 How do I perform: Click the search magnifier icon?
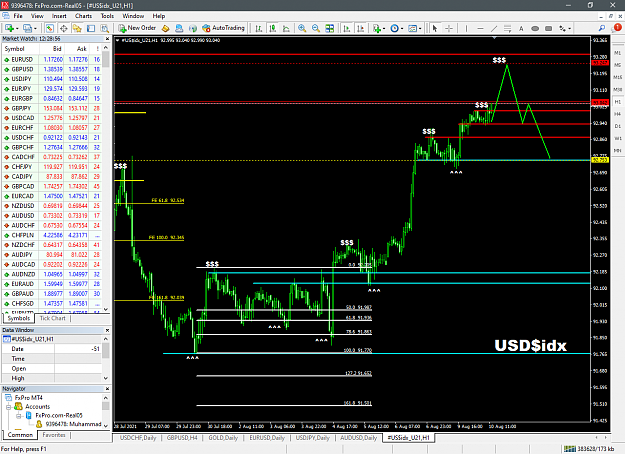(601, 28)
